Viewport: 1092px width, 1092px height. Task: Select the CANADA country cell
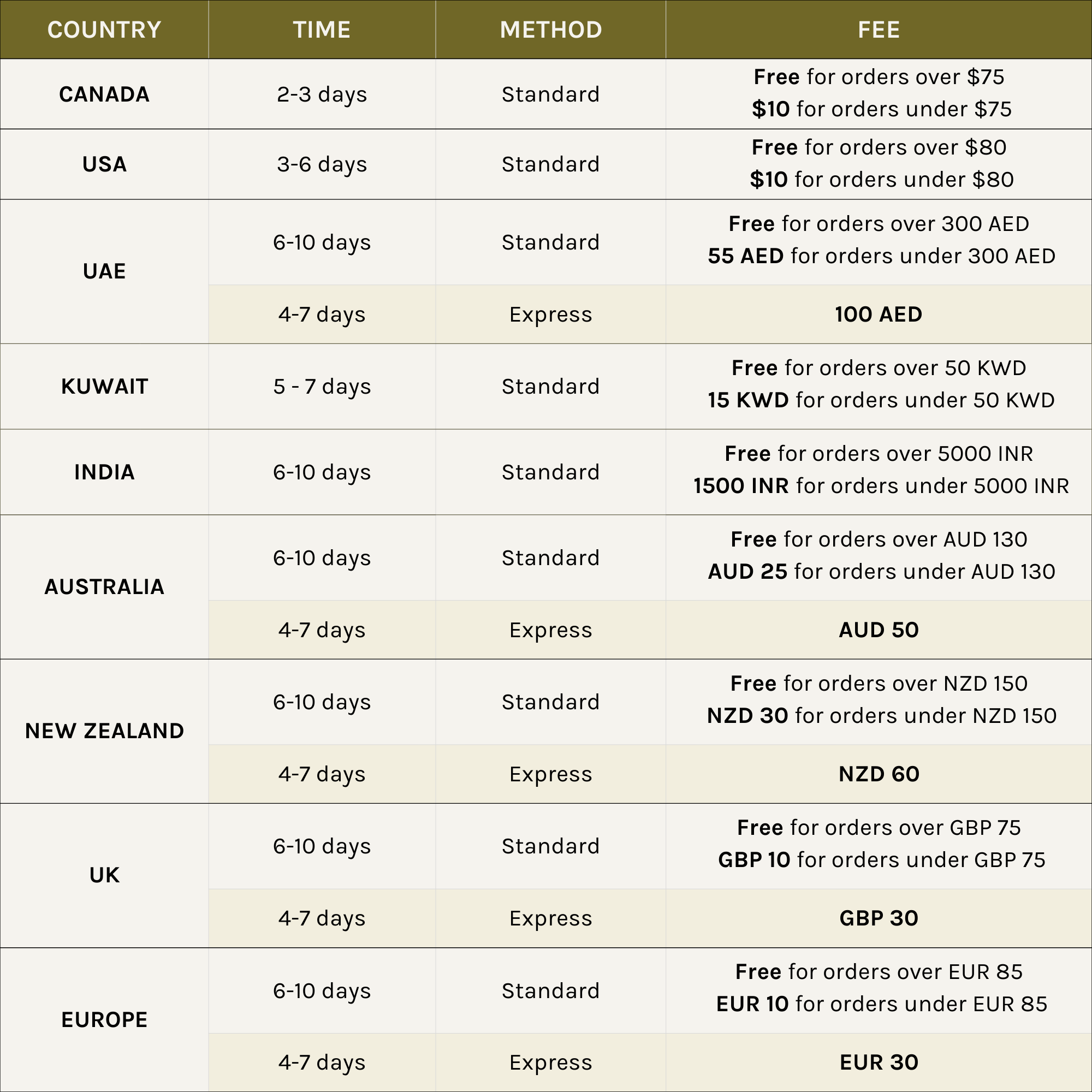[104, 94]
